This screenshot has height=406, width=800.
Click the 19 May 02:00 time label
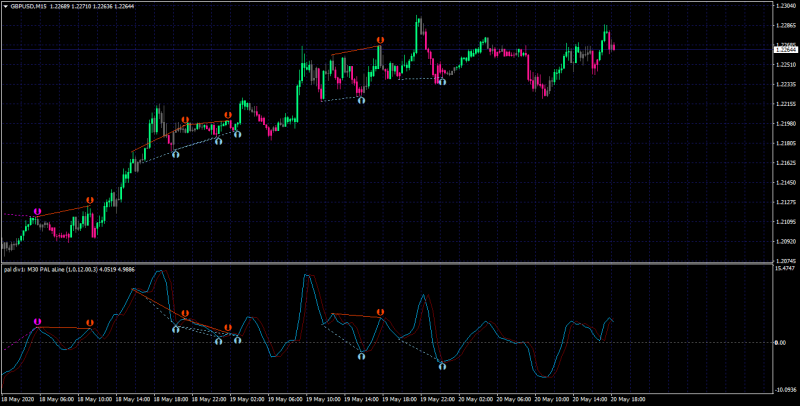pos(246,399)
